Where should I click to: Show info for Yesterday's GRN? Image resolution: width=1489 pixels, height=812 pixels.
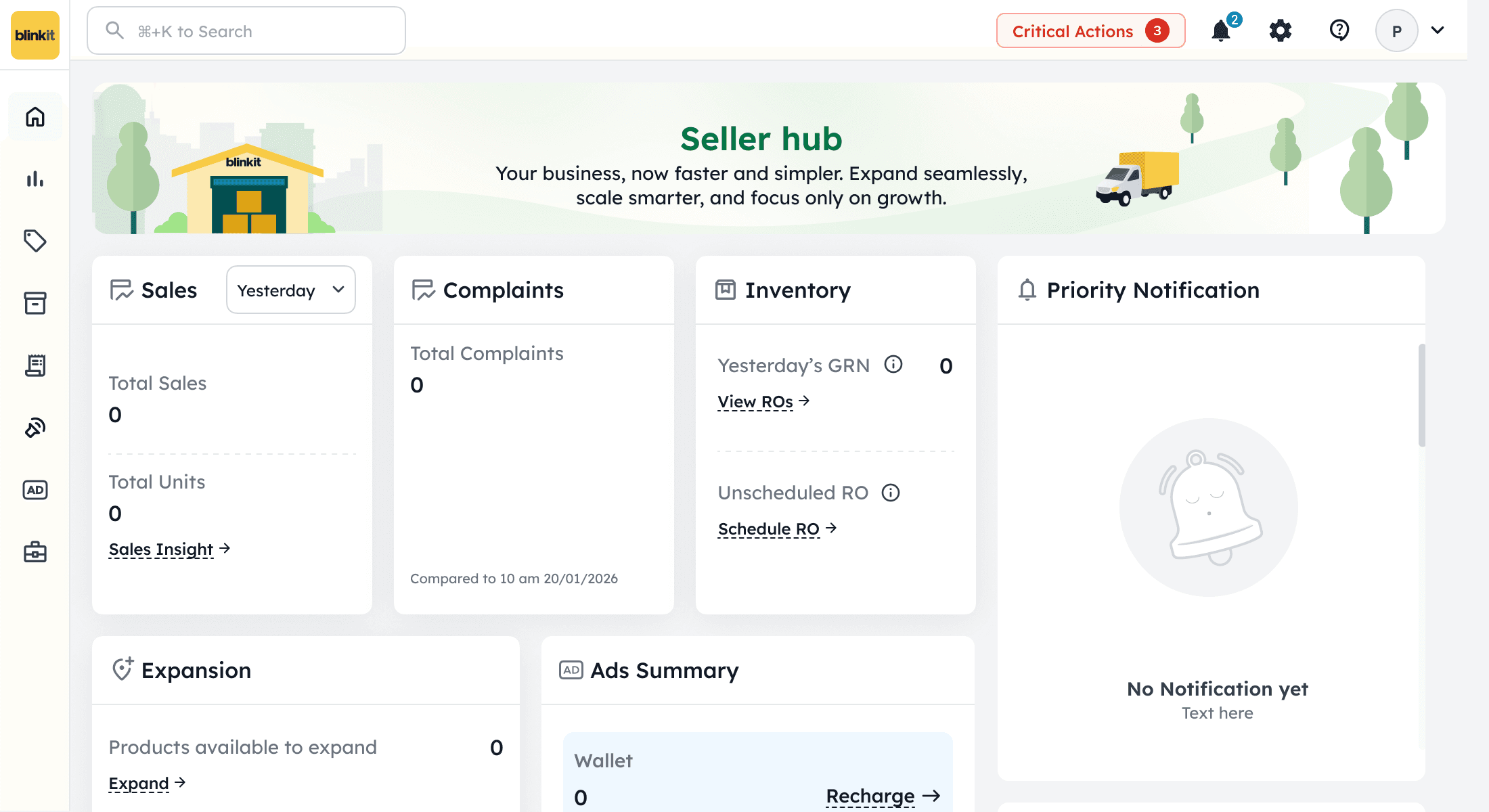pyautogui.click(x=893, y=365)
